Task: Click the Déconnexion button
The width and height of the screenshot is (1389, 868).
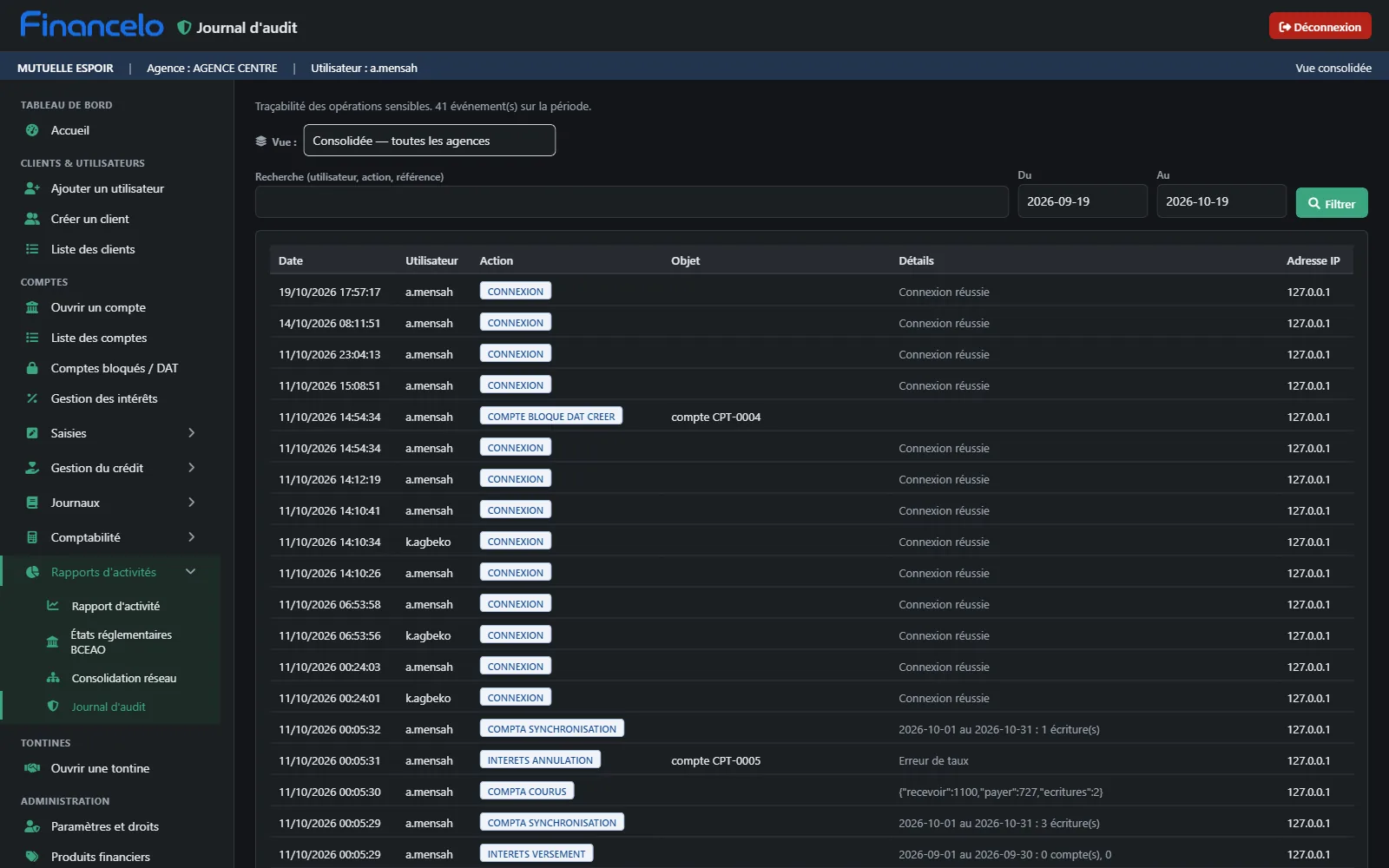Action: [x=1320, y=26]
